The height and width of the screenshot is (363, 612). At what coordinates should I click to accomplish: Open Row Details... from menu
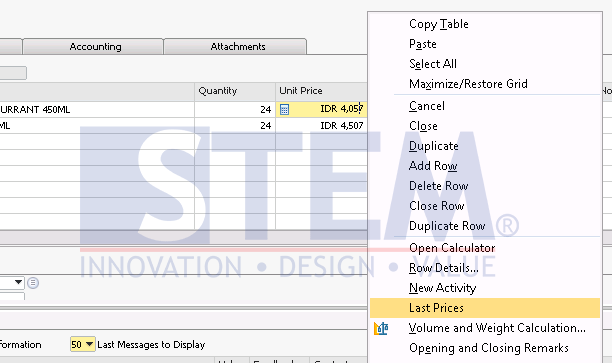(484, 268)
